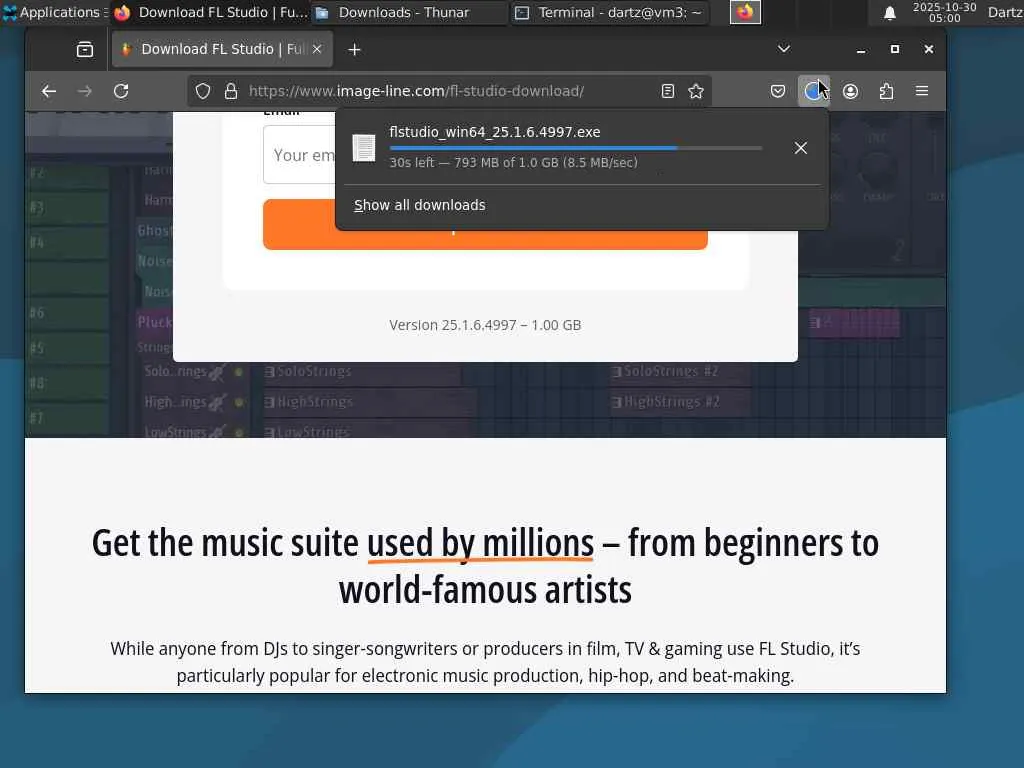Click the Dartz user menu in panel
The width and height of the screenshot is (1024, 768).
coord(1004,12)
